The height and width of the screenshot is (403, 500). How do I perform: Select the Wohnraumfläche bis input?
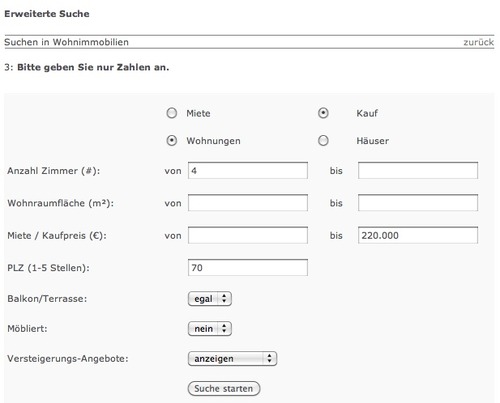(x=418, y=203)
